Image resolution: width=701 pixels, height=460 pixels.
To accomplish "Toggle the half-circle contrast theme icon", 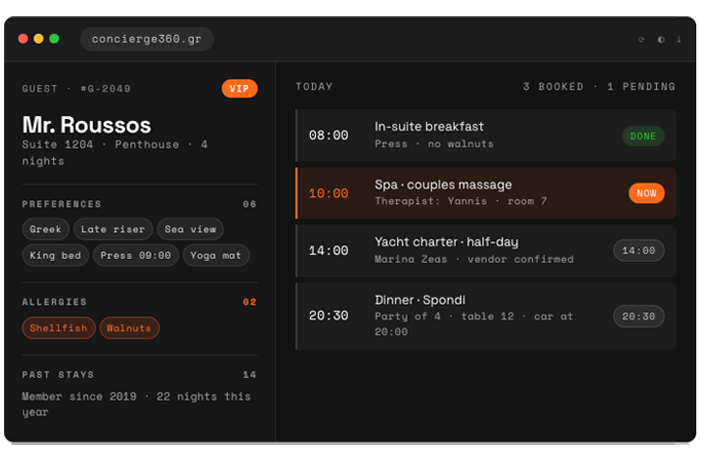I will 661,39.
